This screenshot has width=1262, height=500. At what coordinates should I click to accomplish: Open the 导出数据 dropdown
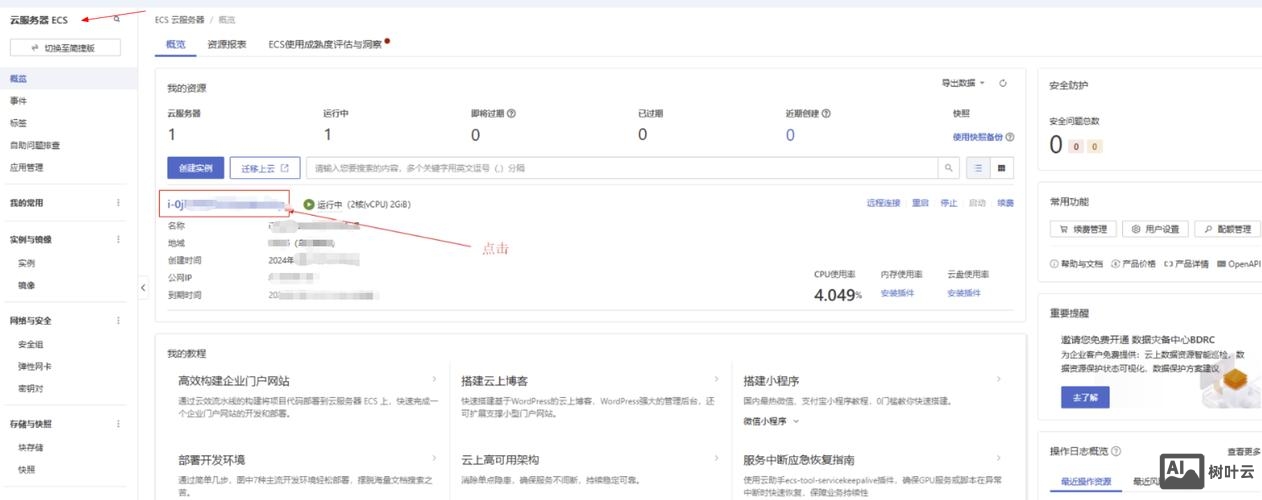[963, 83]
